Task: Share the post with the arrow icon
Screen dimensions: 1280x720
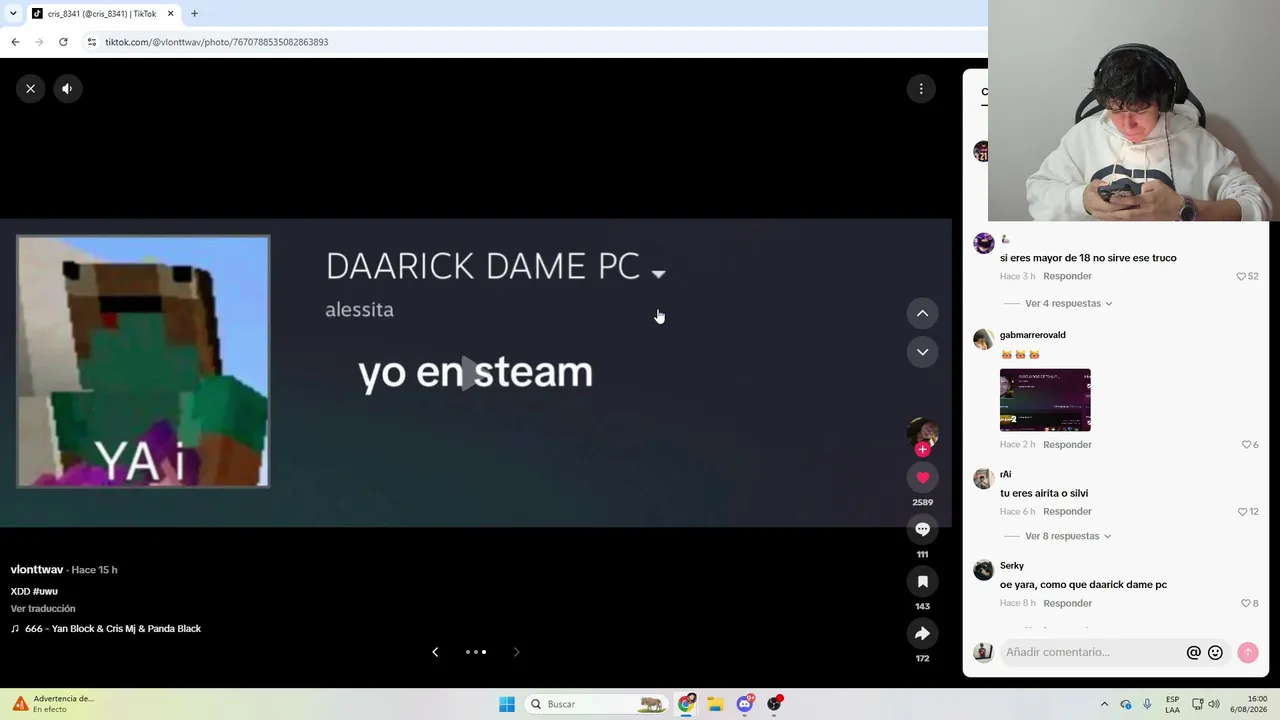Action: tap(922, 633)
